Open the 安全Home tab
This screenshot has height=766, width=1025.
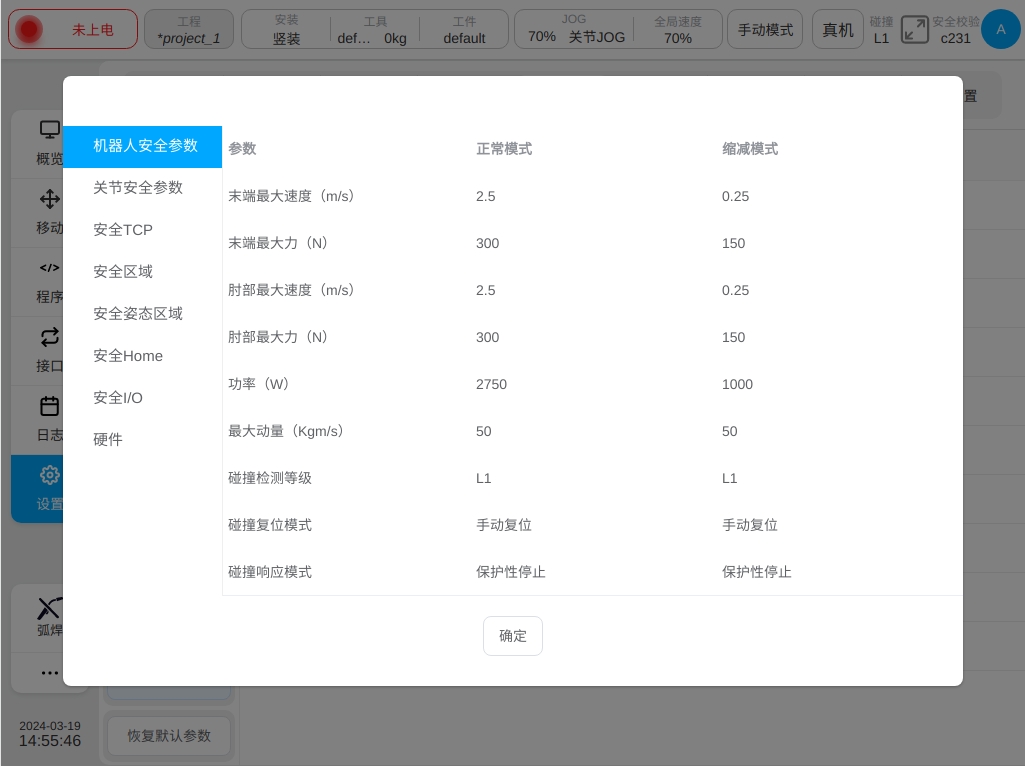pyautogui.click(x=128, y=356)
